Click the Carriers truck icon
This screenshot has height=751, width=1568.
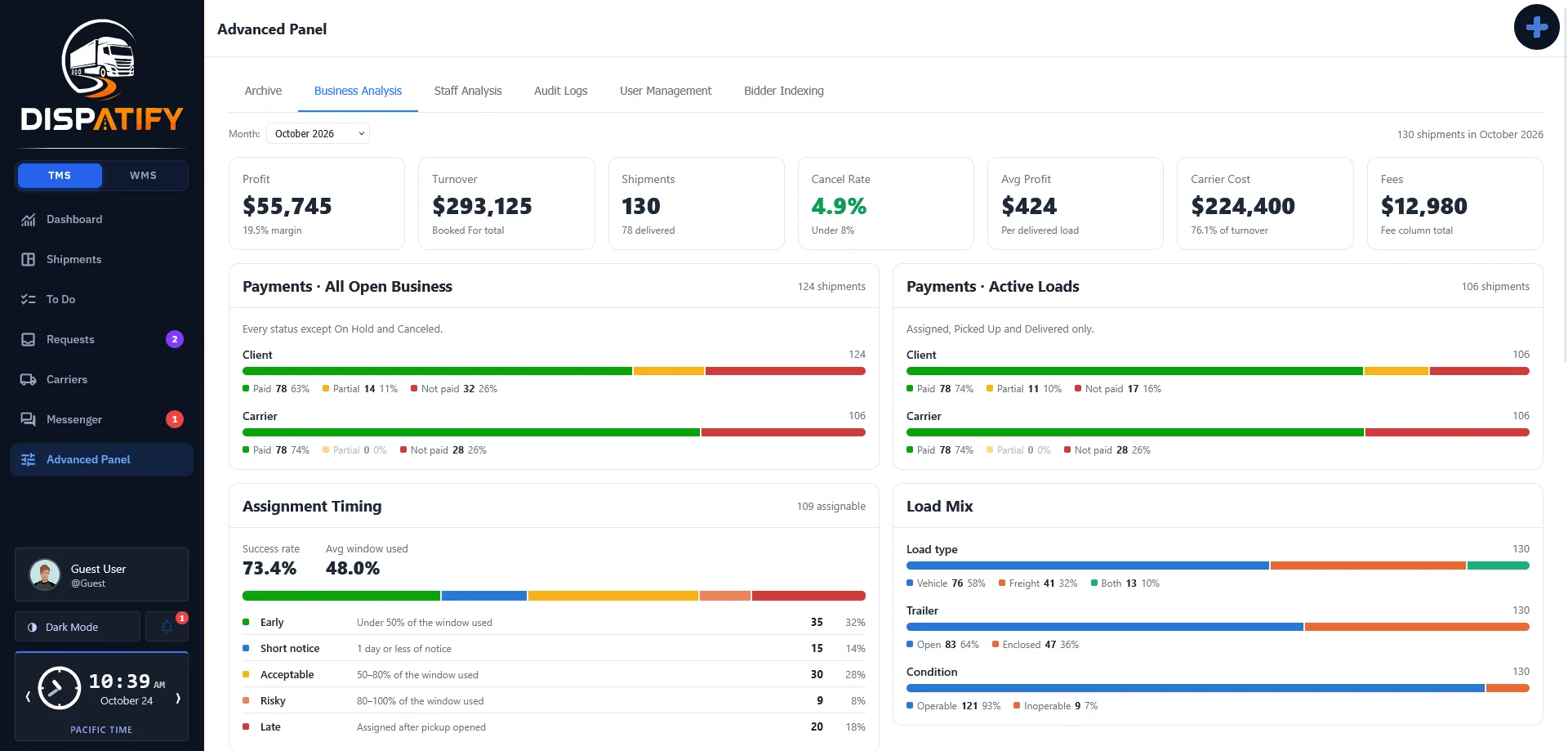pos(29,380)
